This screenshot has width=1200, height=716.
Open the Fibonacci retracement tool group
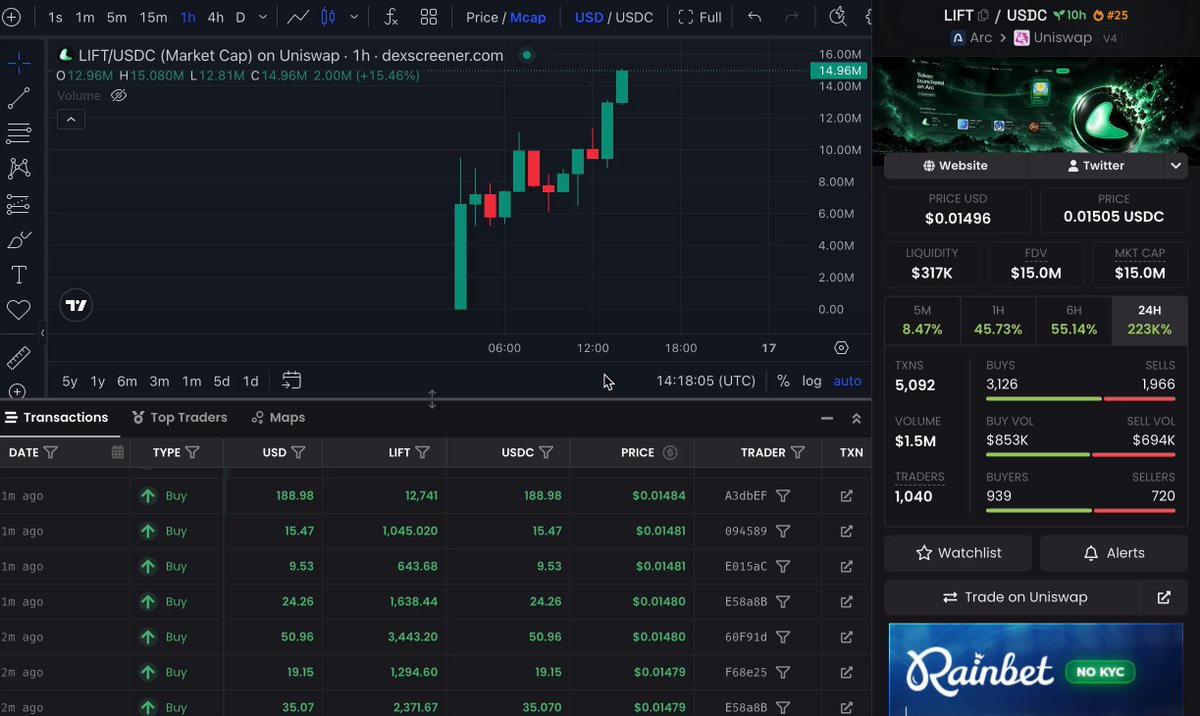pyautogui.click(x=18, y=133)
